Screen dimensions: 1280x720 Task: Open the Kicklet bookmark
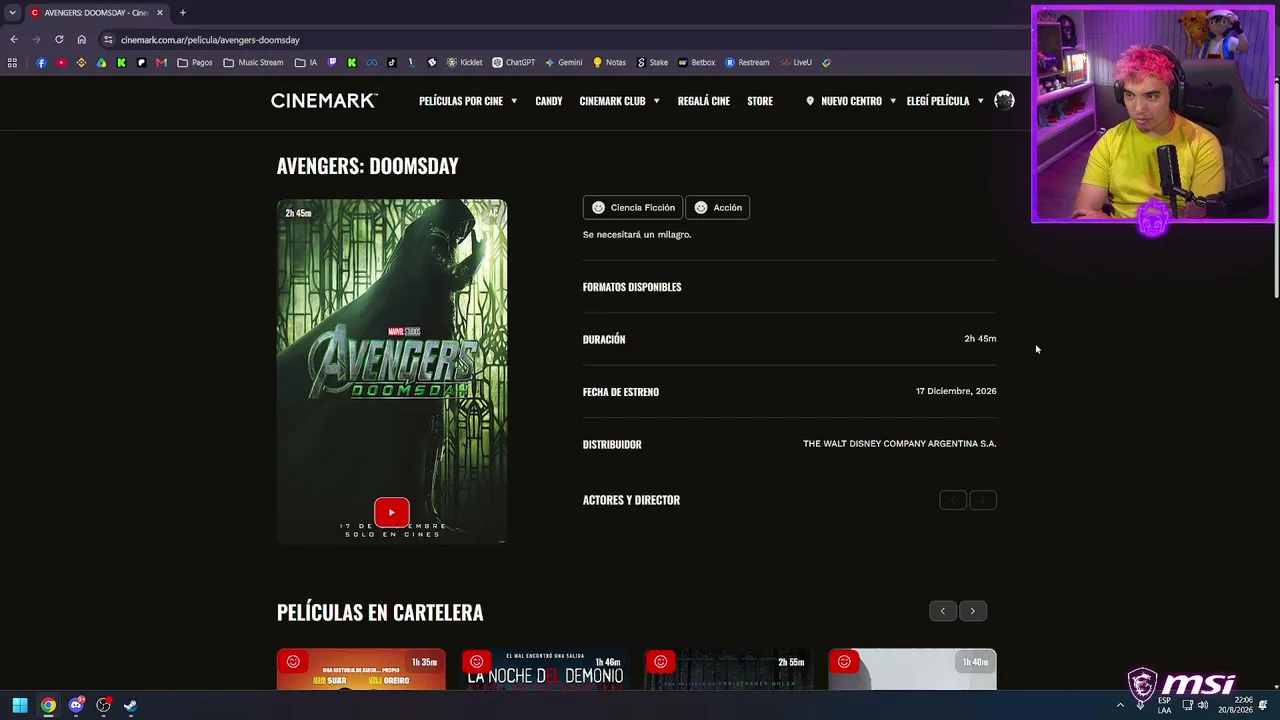[464, 62]
